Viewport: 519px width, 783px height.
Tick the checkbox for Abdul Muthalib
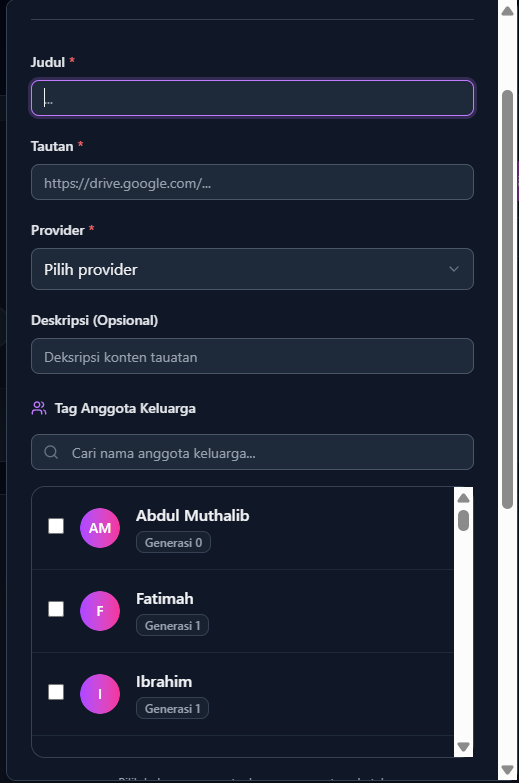[x=56, y=526]
